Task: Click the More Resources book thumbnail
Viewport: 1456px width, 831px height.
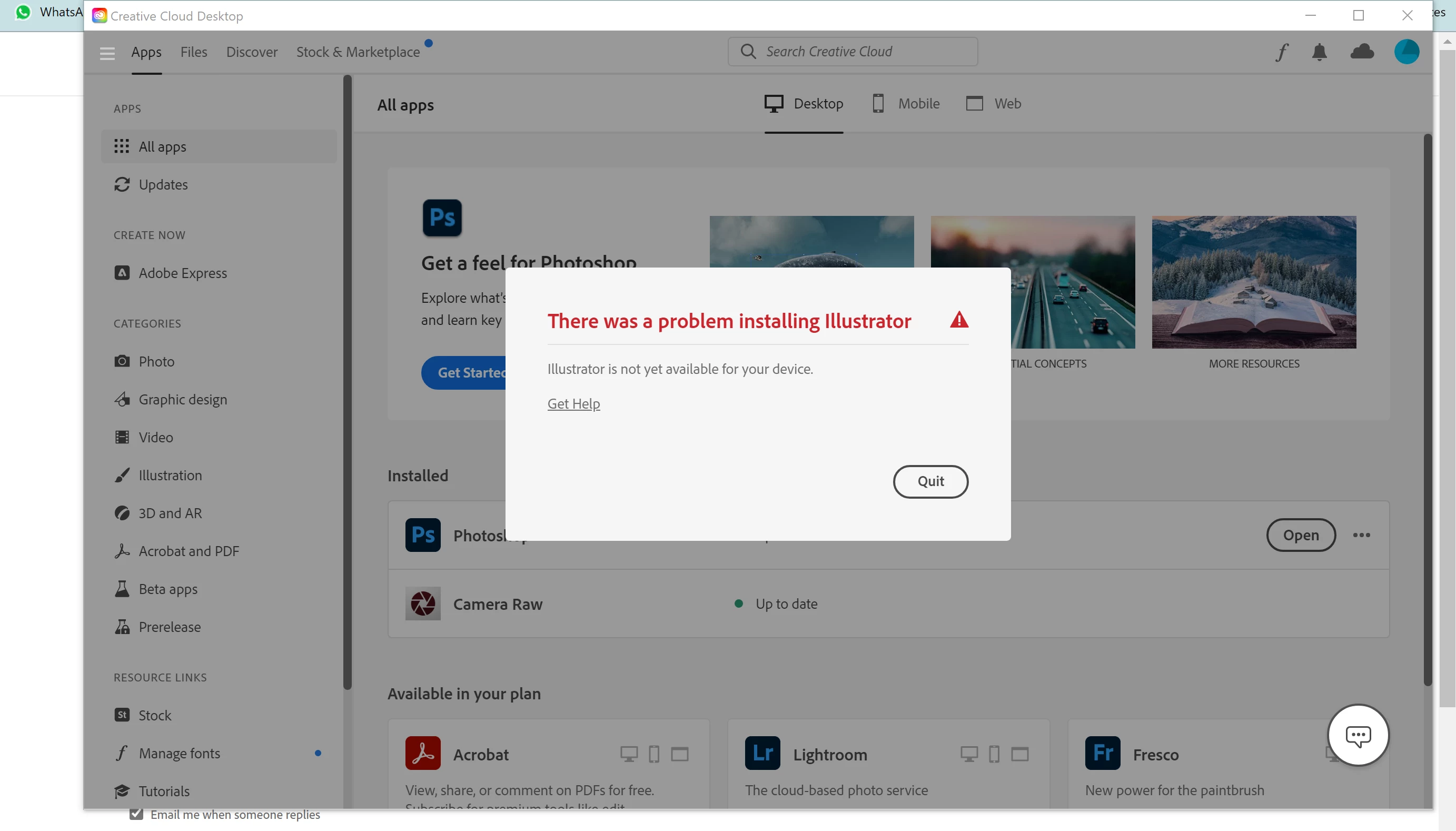Action: [x=1253, y=282]
